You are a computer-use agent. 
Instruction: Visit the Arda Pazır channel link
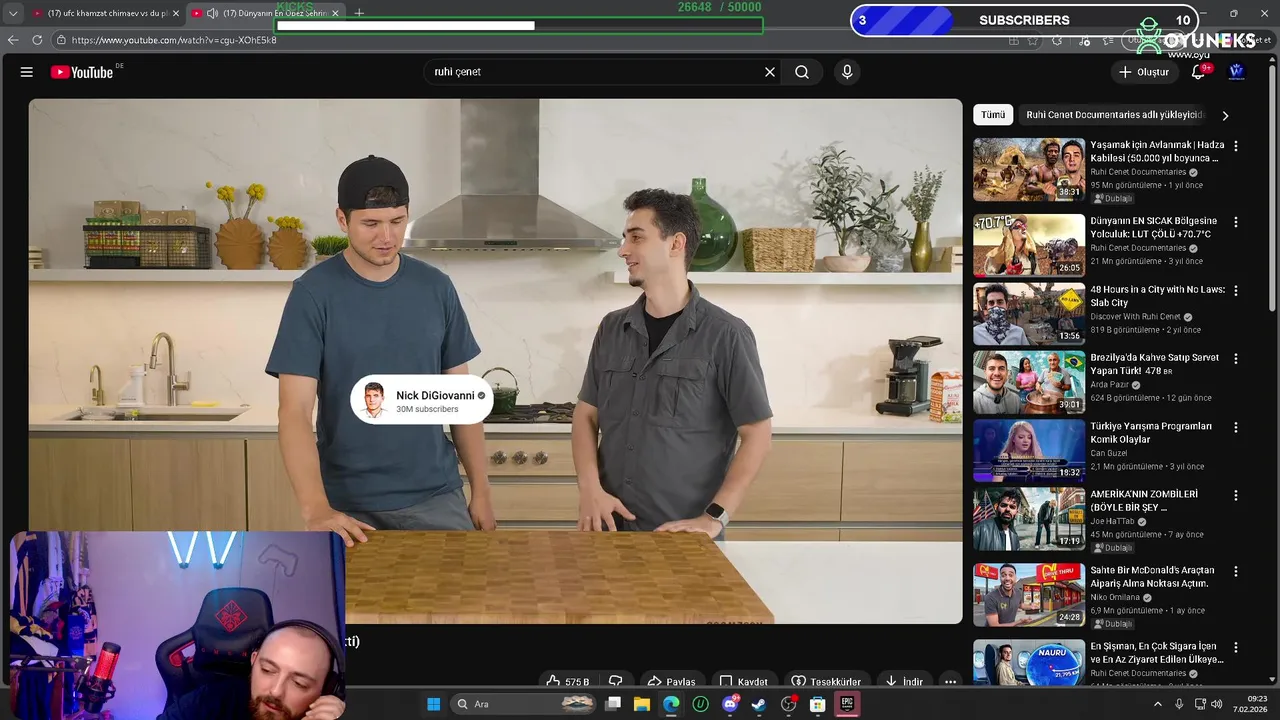pyautogui.click(x=1110, y=385)
